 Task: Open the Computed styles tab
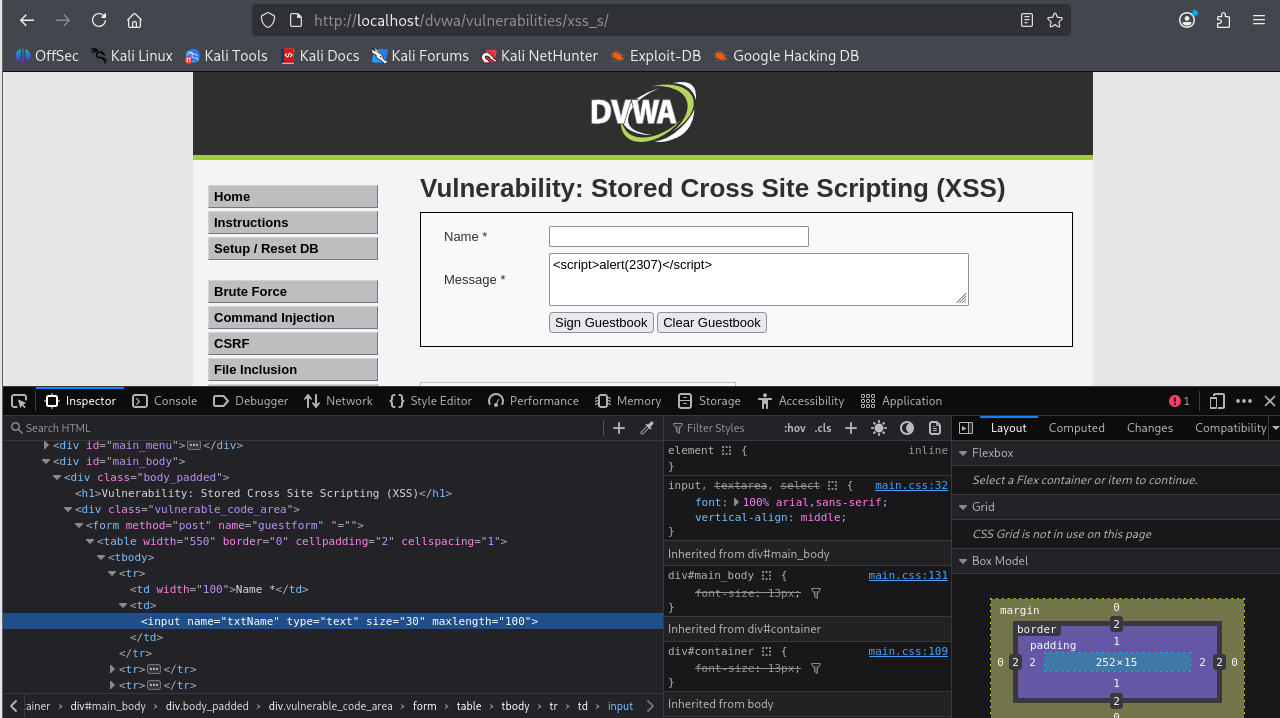pyautogui.click(x=1076, y=428)
